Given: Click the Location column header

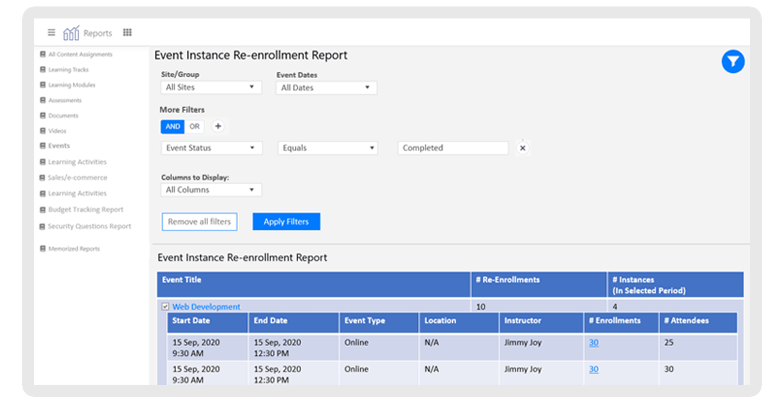Looking at the screenshot, I should pyautogui.click(x=459, y=322).
